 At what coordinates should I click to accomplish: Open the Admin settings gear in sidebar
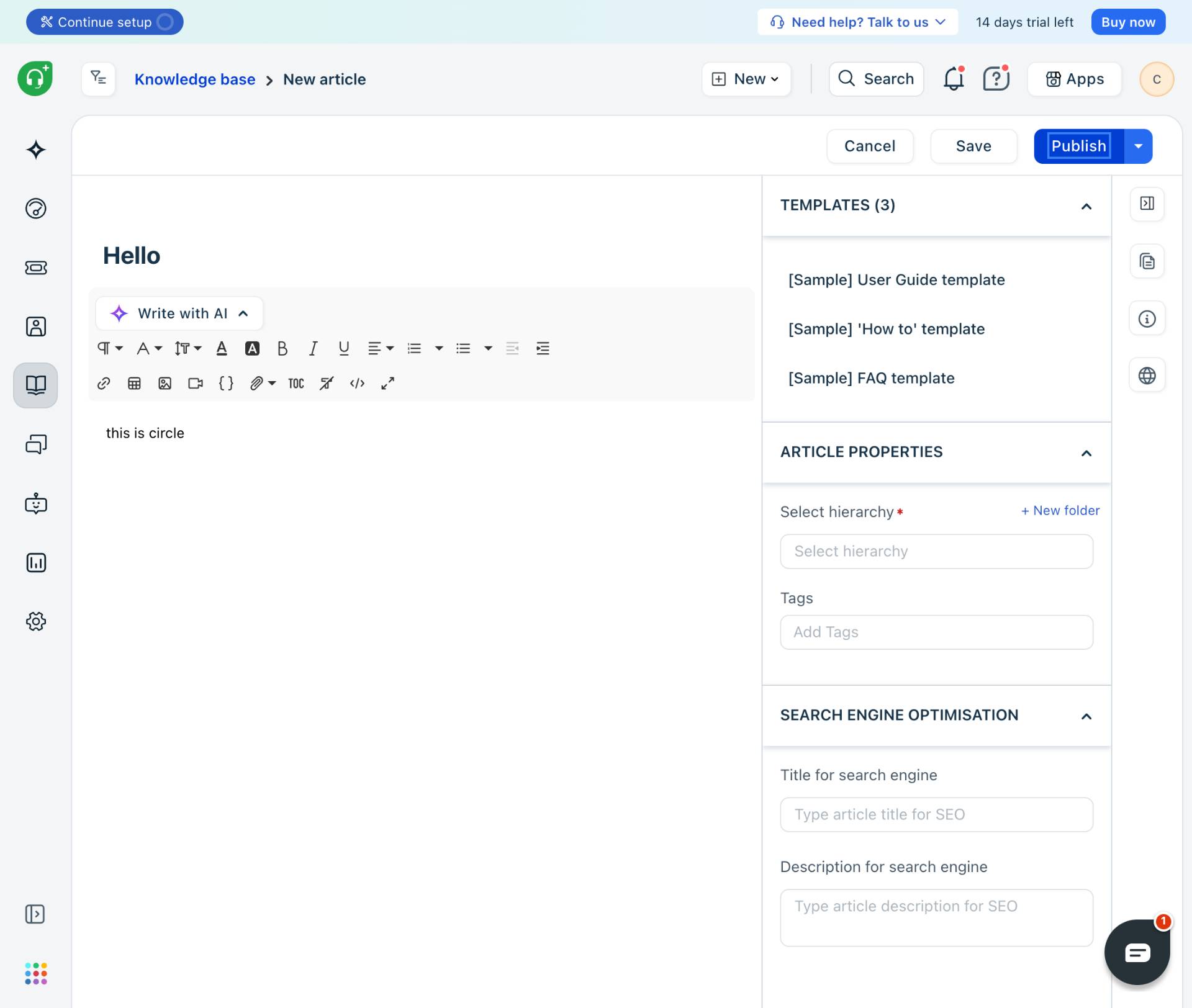coord(36,621)
